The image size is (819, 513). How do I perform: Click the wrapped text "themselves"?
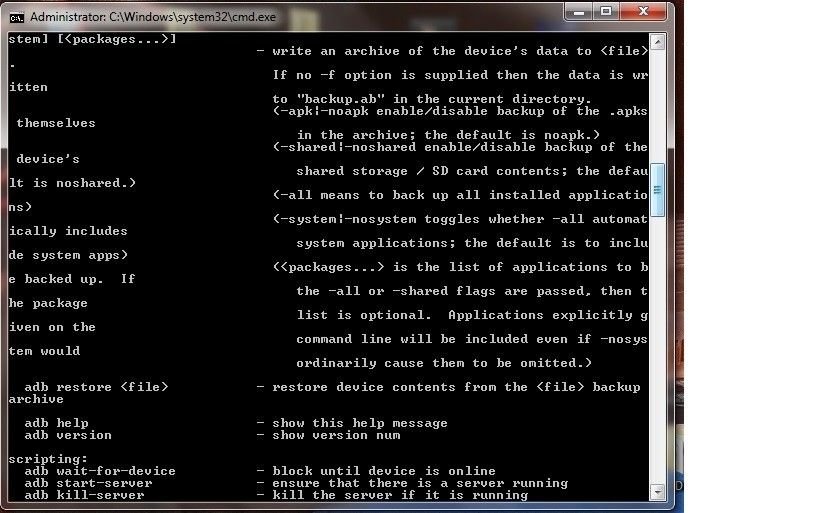click(56, 123)
